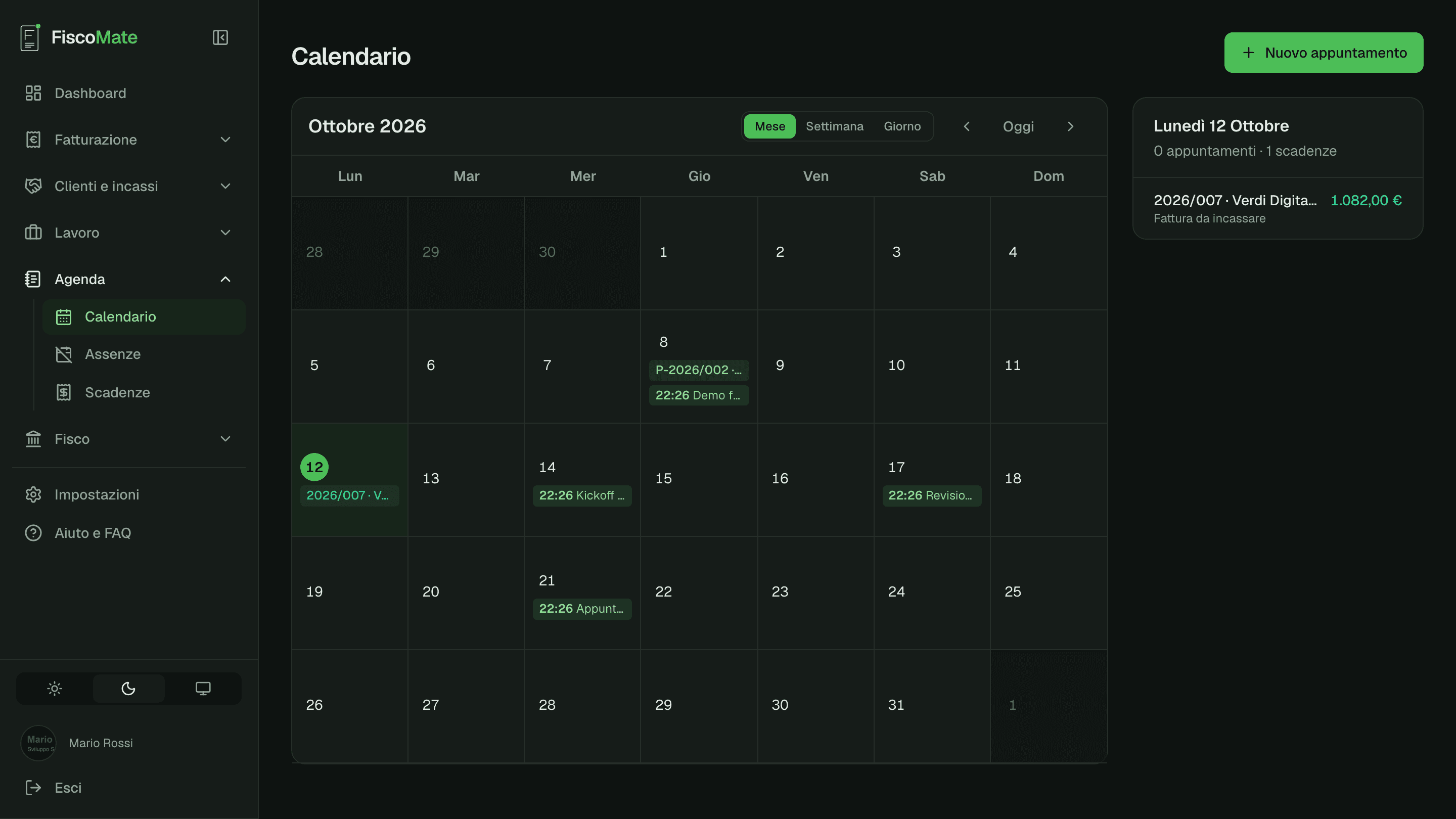Switch to dark theme moon toggle

point(128,689)
